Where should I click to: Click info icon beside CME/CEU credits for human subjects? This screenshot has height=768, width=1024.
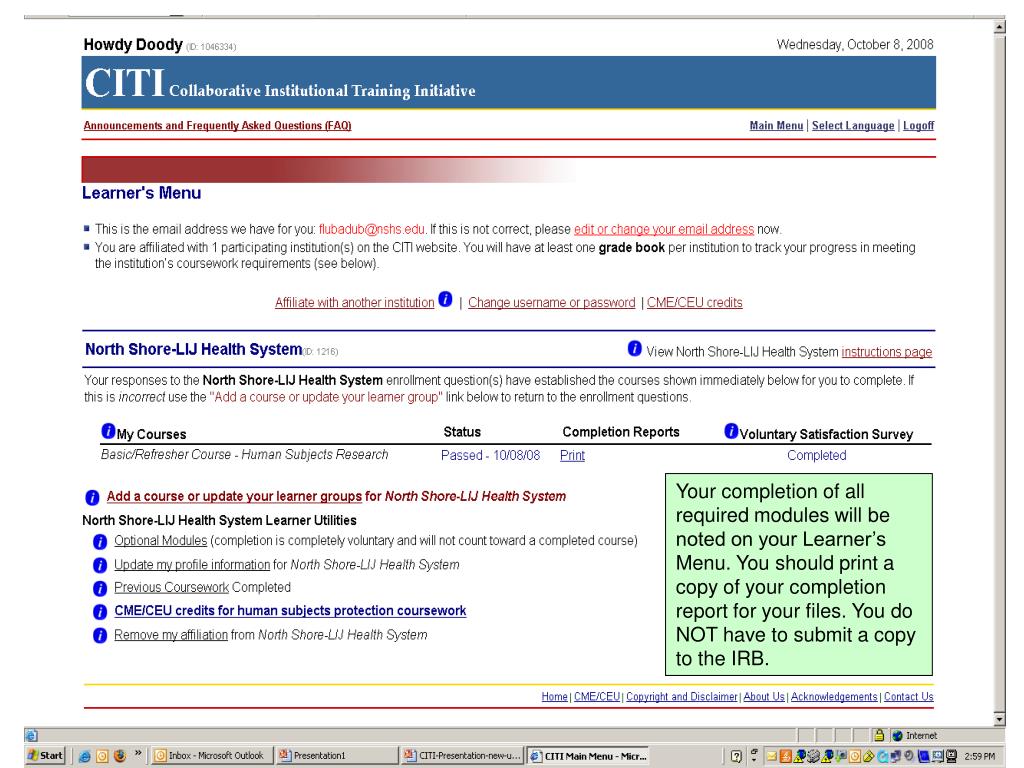coord(100,612)
